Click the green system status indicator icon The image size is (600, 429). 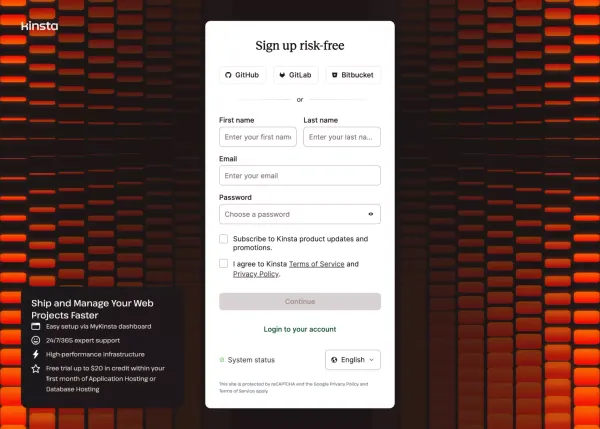(222, 360)
